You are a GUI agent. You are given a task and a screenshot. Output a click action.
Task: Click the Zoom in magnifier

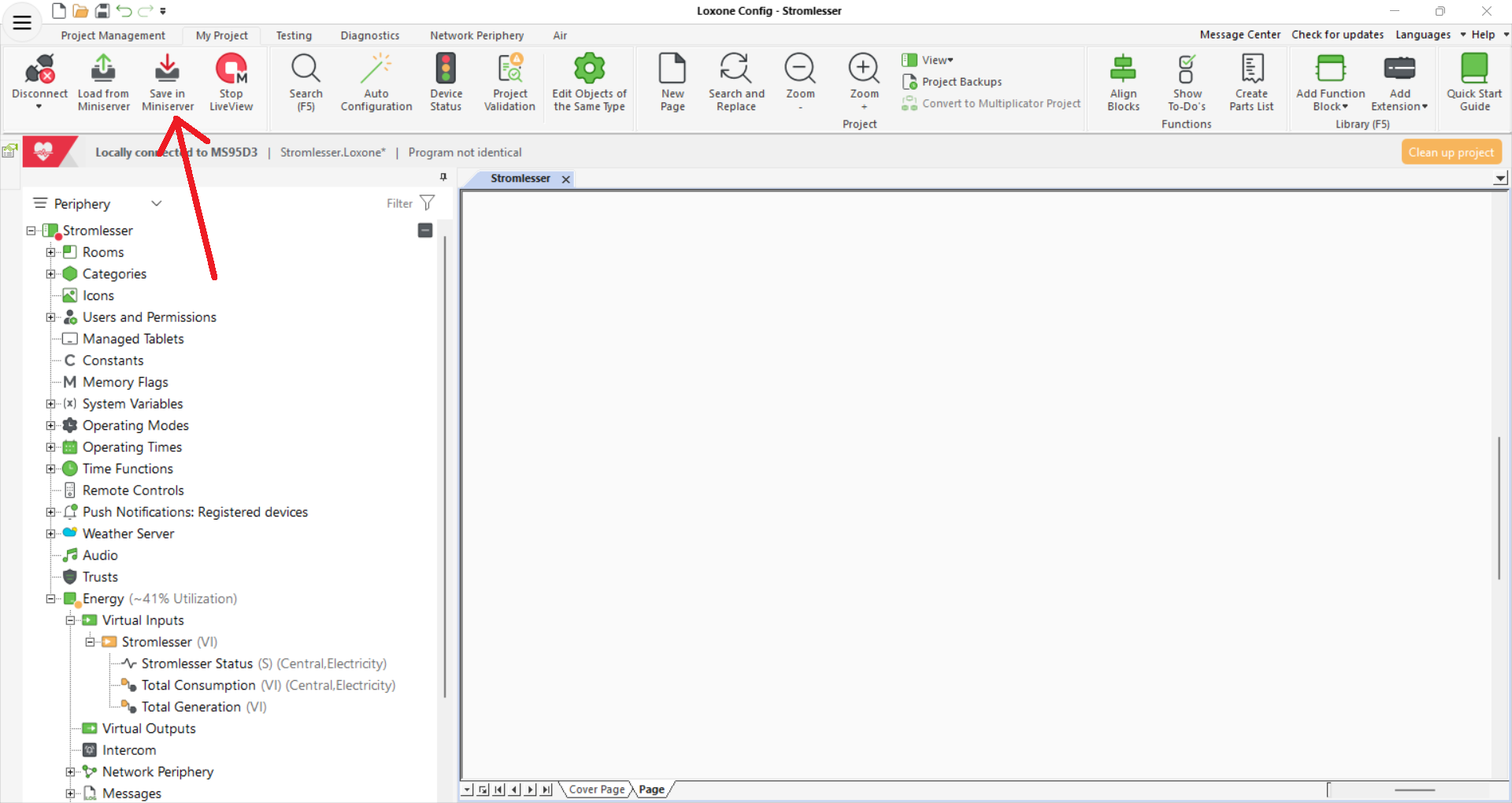[864, 69]
